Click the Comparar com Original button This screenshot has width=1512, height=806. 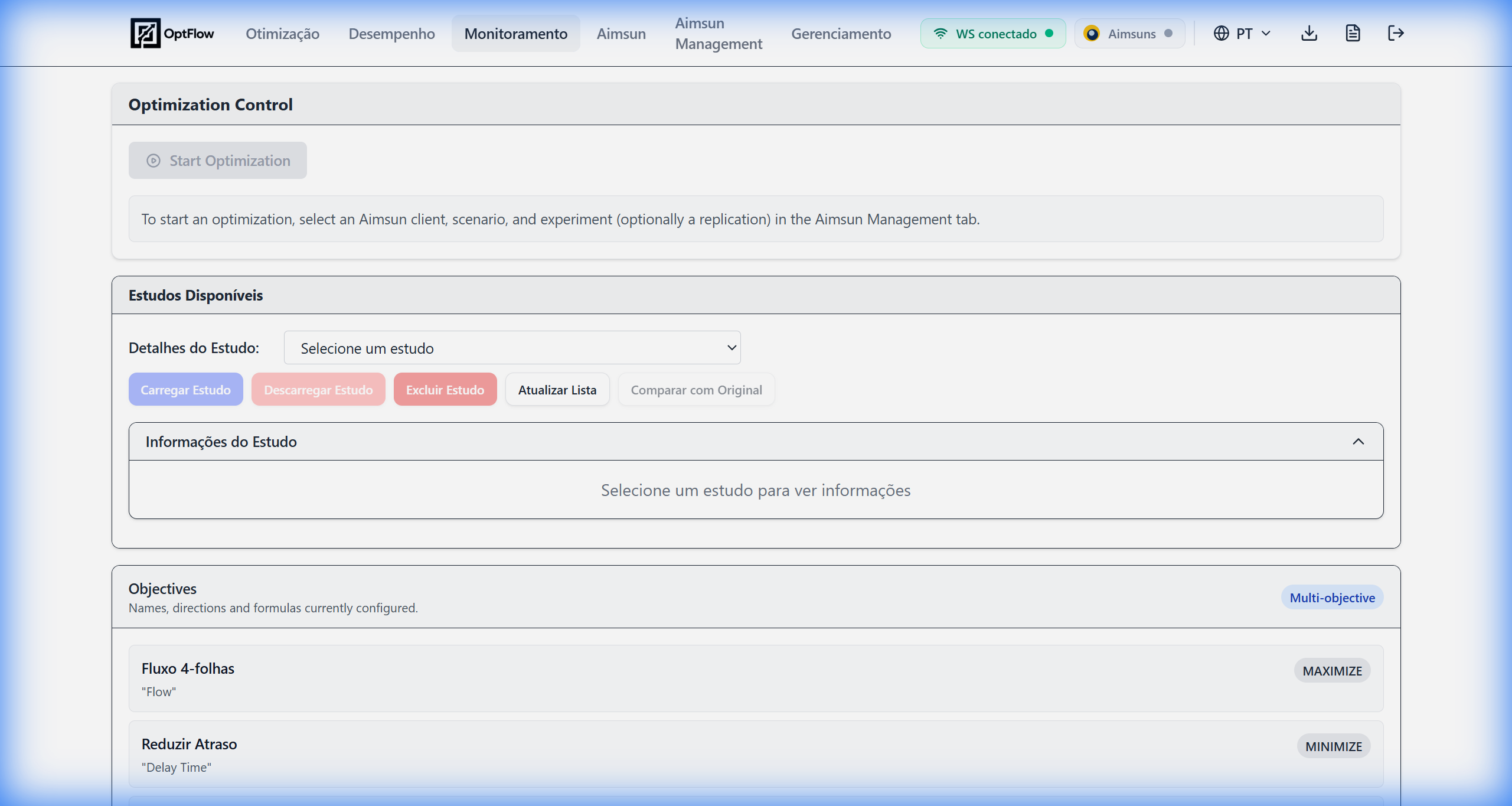coord(696,390)
